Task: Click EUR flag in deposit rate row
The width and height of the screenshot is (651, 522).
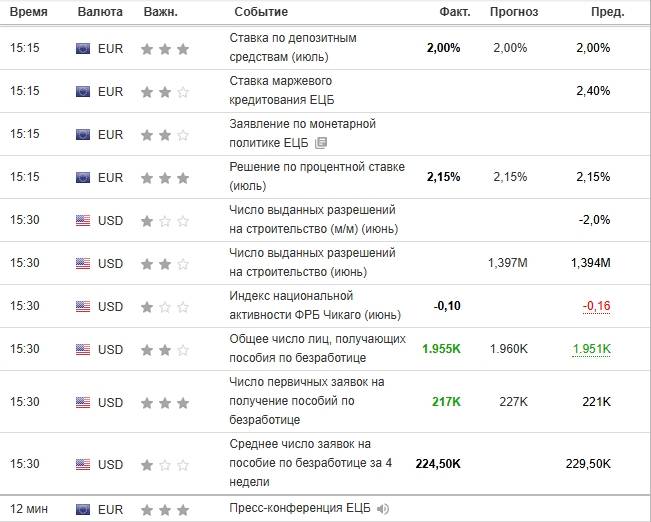Action: pyautogui.click(x=83, y=49)
